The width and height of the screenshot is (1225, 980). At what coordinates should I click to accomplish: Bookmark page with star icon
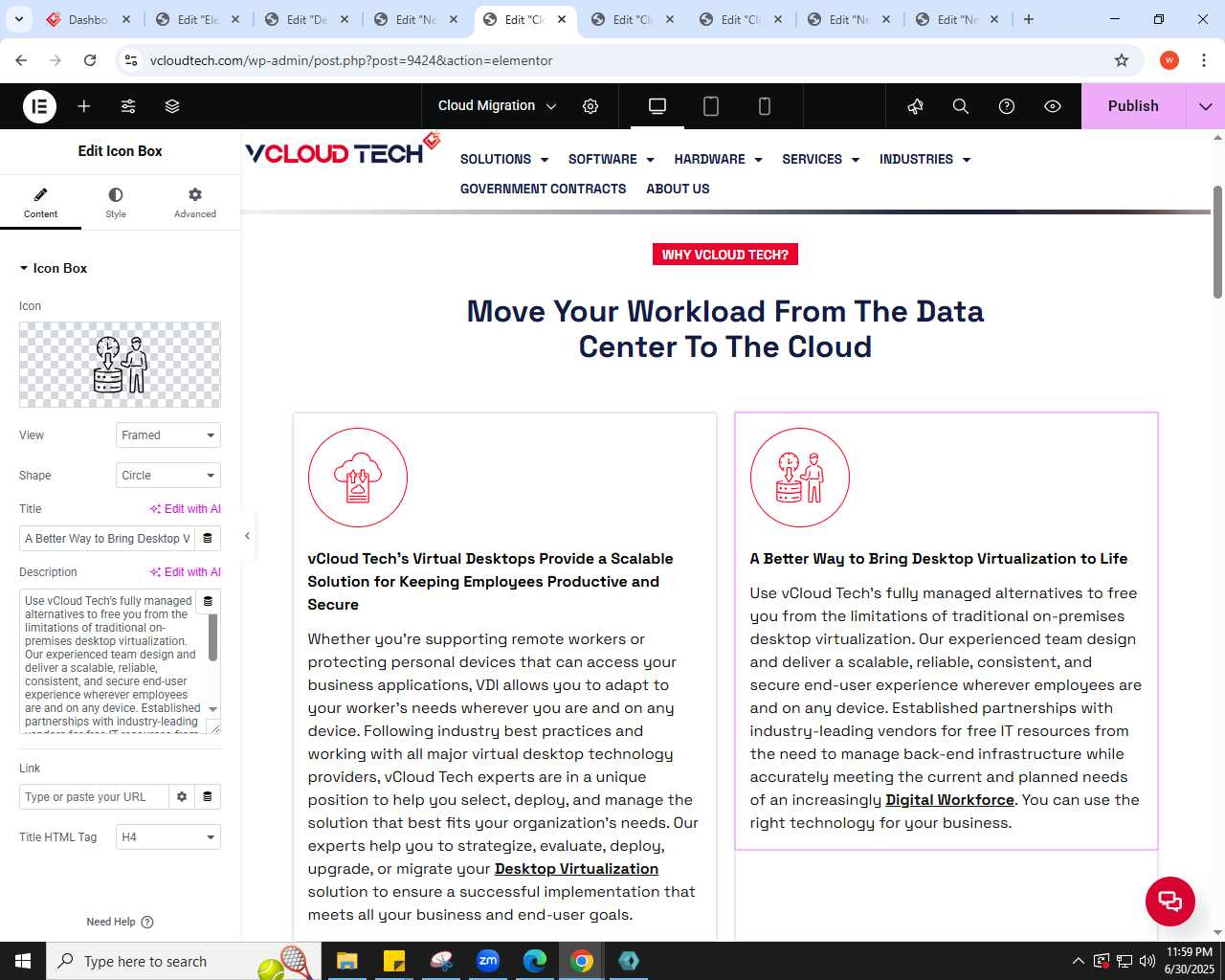tap(1122, 60)
